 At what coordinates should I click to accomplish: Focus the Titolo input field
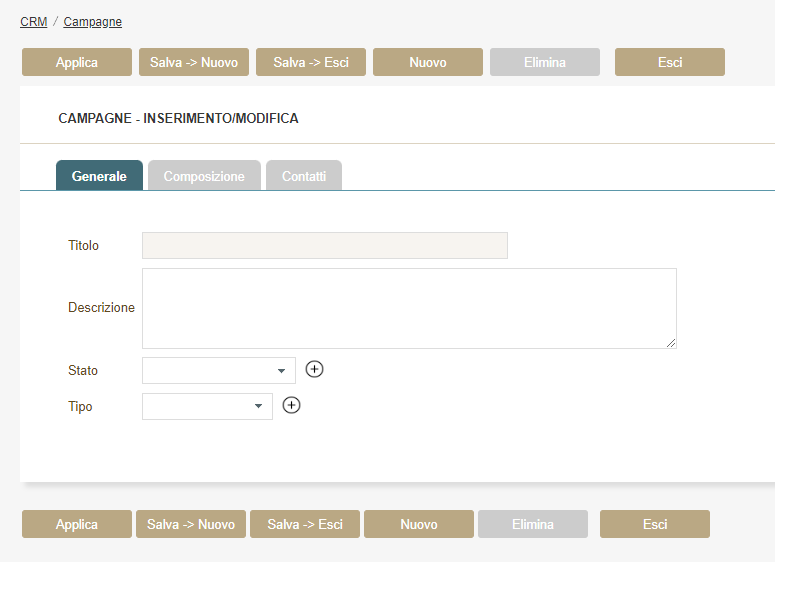click(x=325, y=246)
